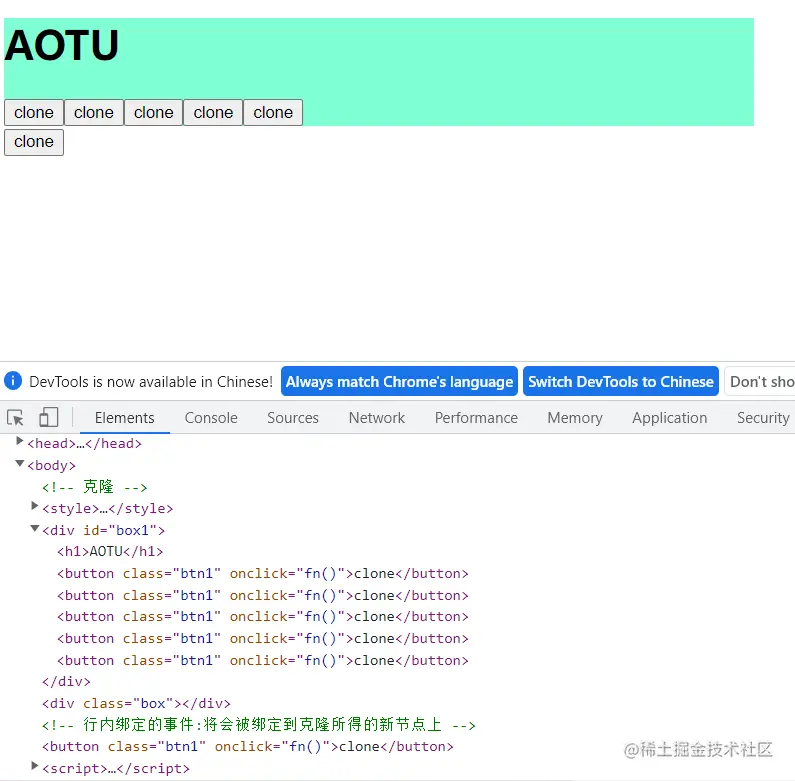Toggle the device toolbar icon
Image resolution: width=795 pixels, height=781 pixels.
49,417
